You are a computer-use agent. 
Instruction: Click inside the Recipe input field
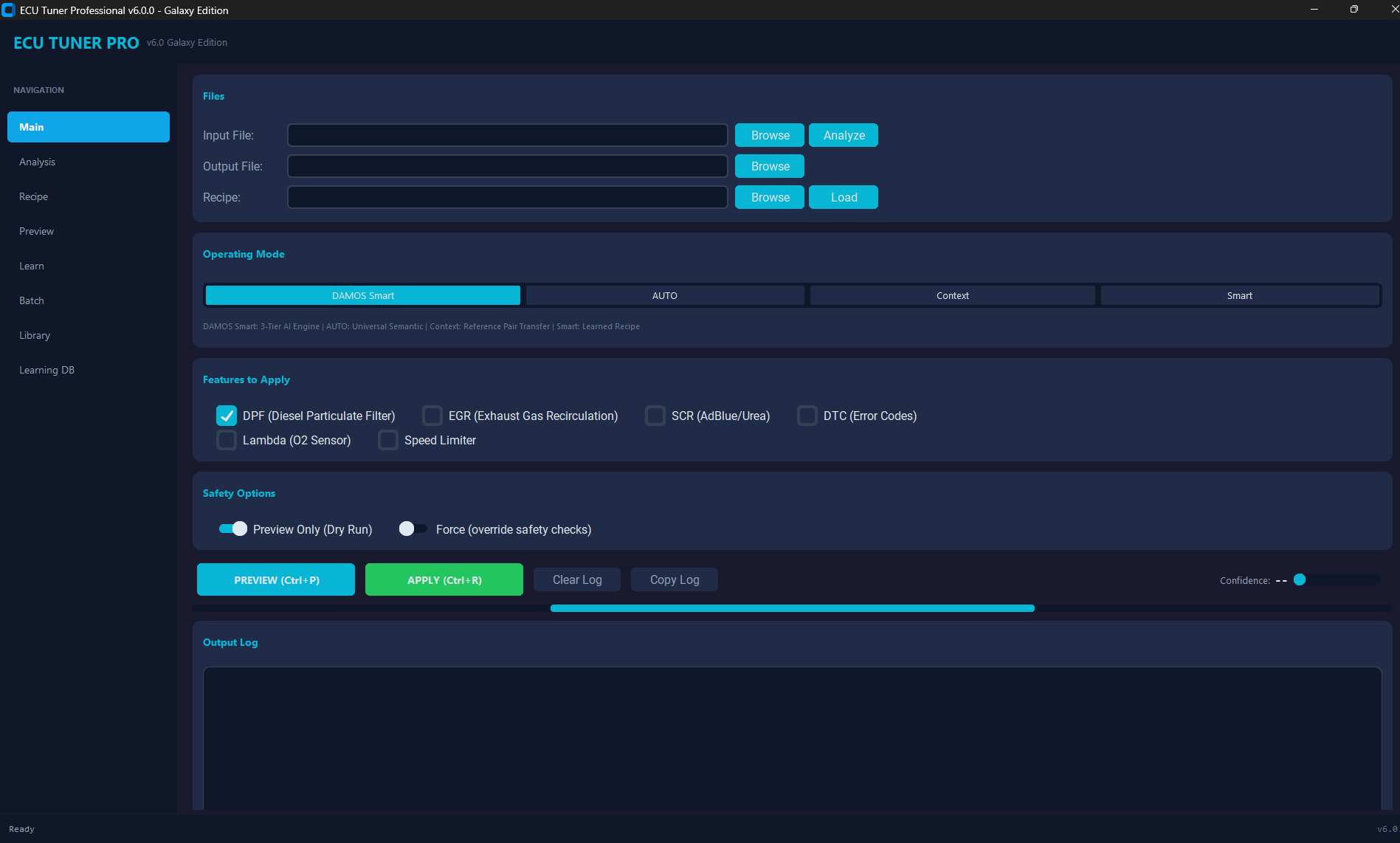507,197
